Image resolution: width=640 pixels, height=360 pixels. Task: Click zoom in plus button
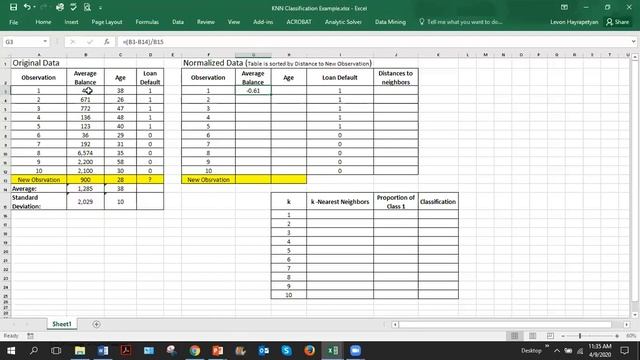617,336
